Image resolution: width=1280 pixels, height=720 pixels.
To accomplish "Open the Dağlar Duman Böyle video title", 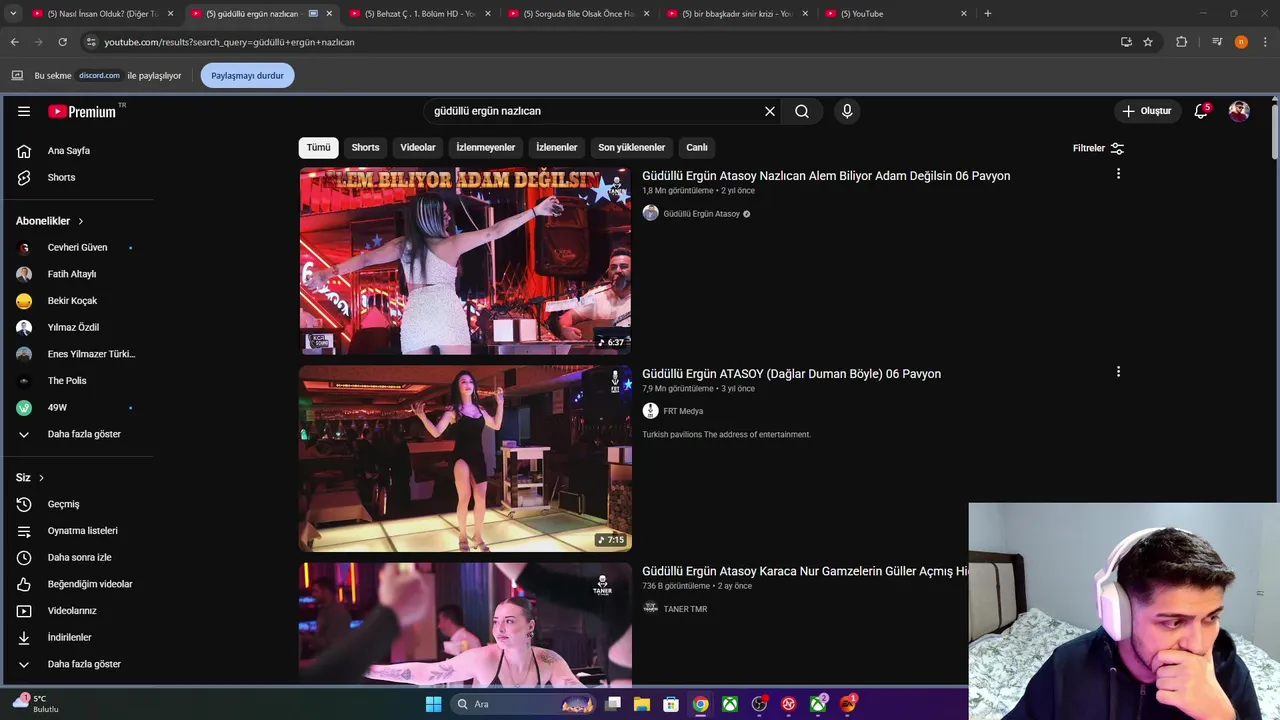I will click(x=791, y=374).
